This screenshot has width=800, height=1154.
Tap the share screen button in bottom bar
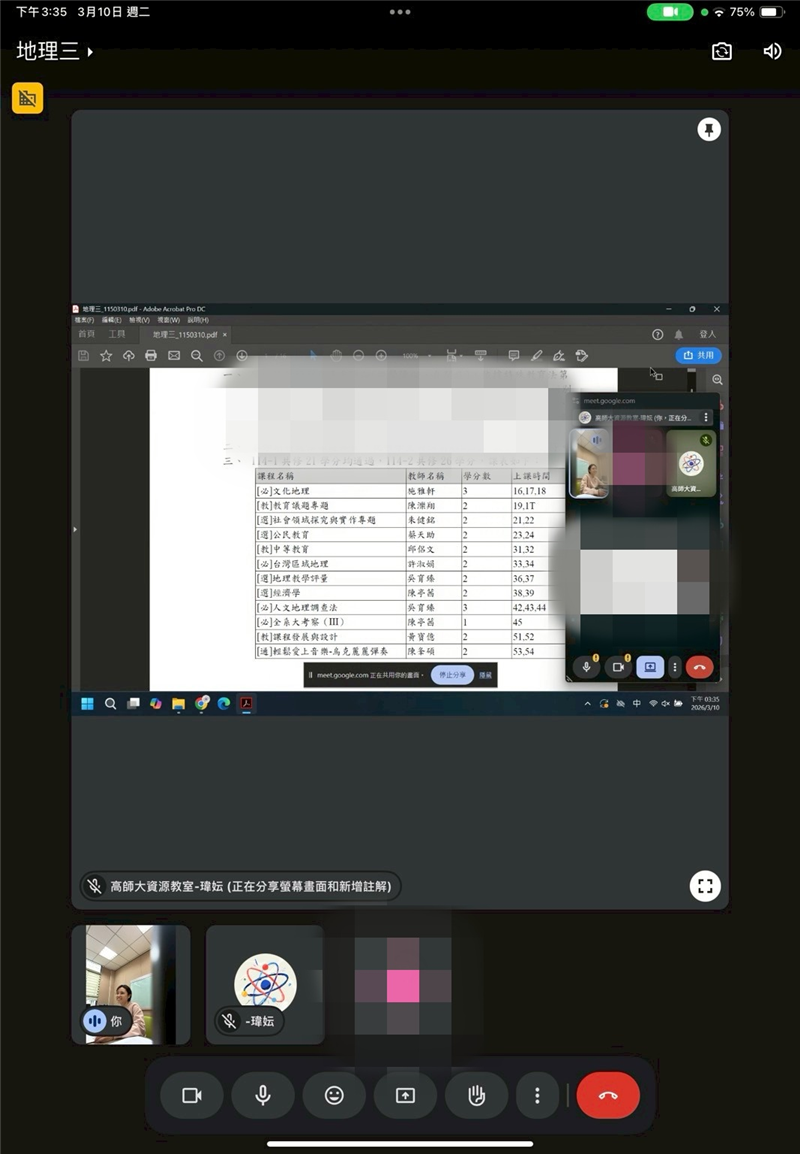point(405,1095)
